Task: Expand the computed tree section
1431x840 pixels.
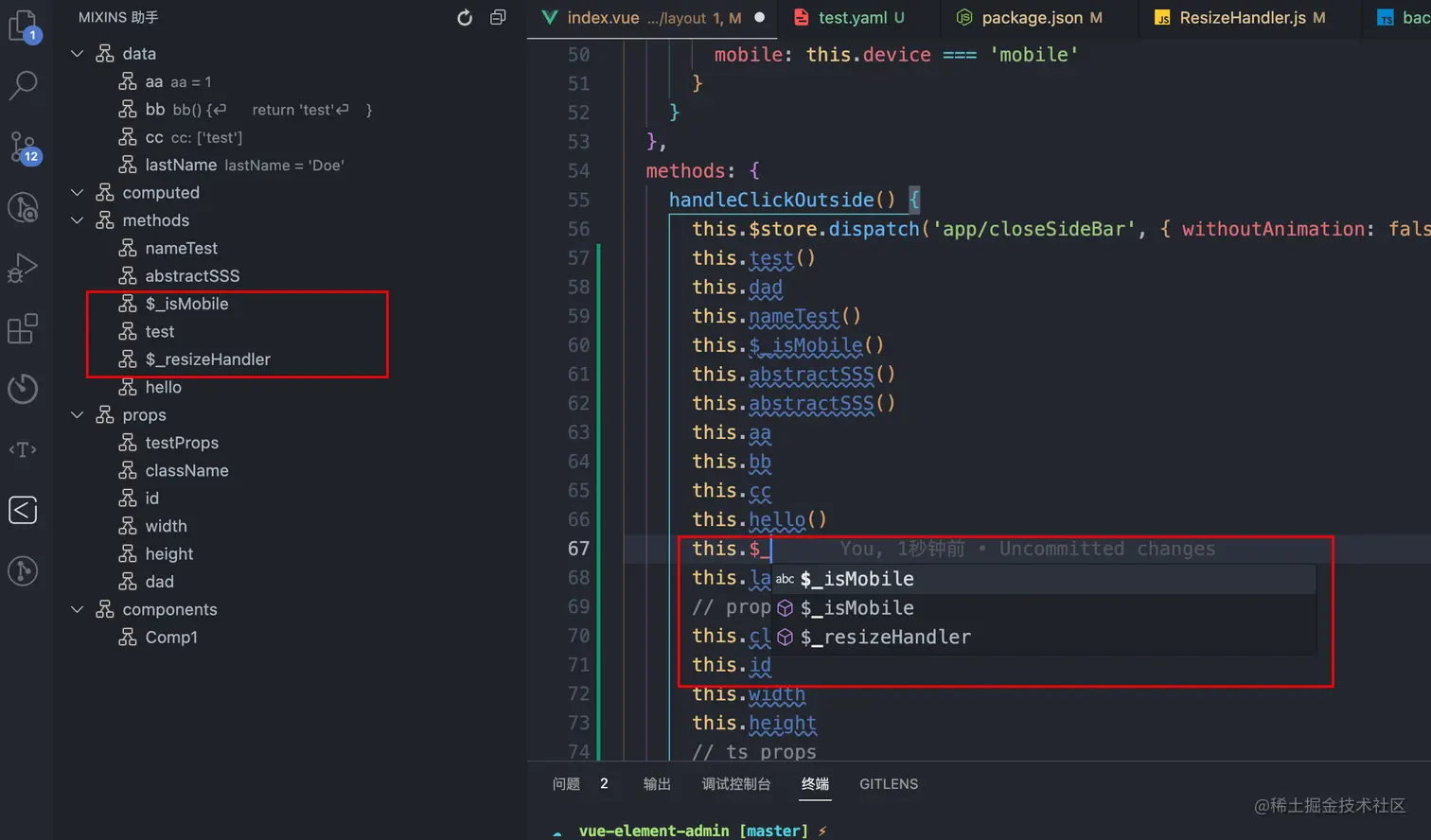Action: pos(78,193)
